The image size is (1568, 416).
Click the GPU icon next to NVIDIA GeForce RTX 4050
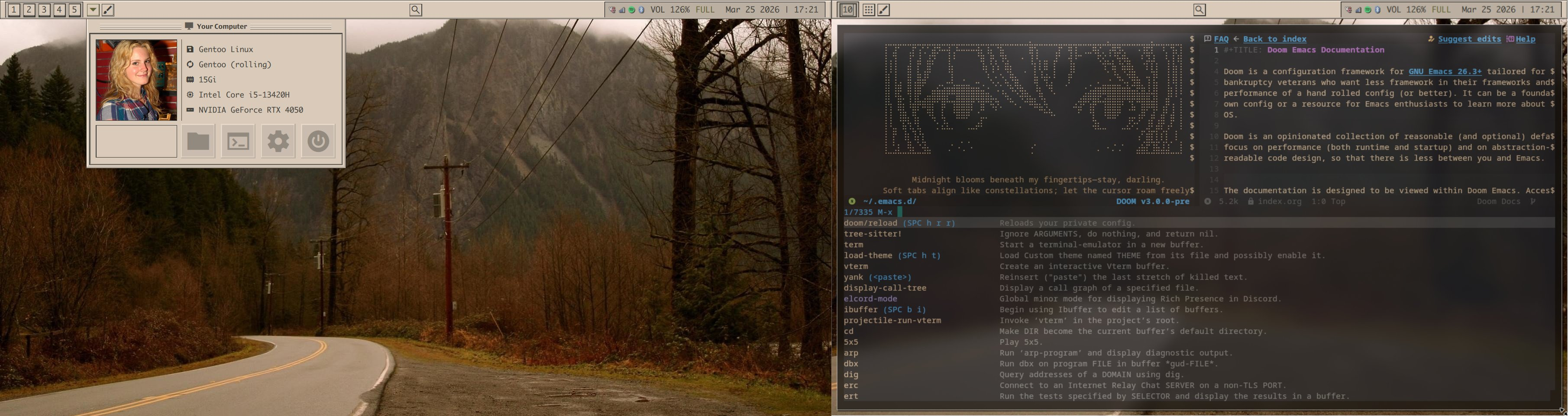click(x=190, y=110)
